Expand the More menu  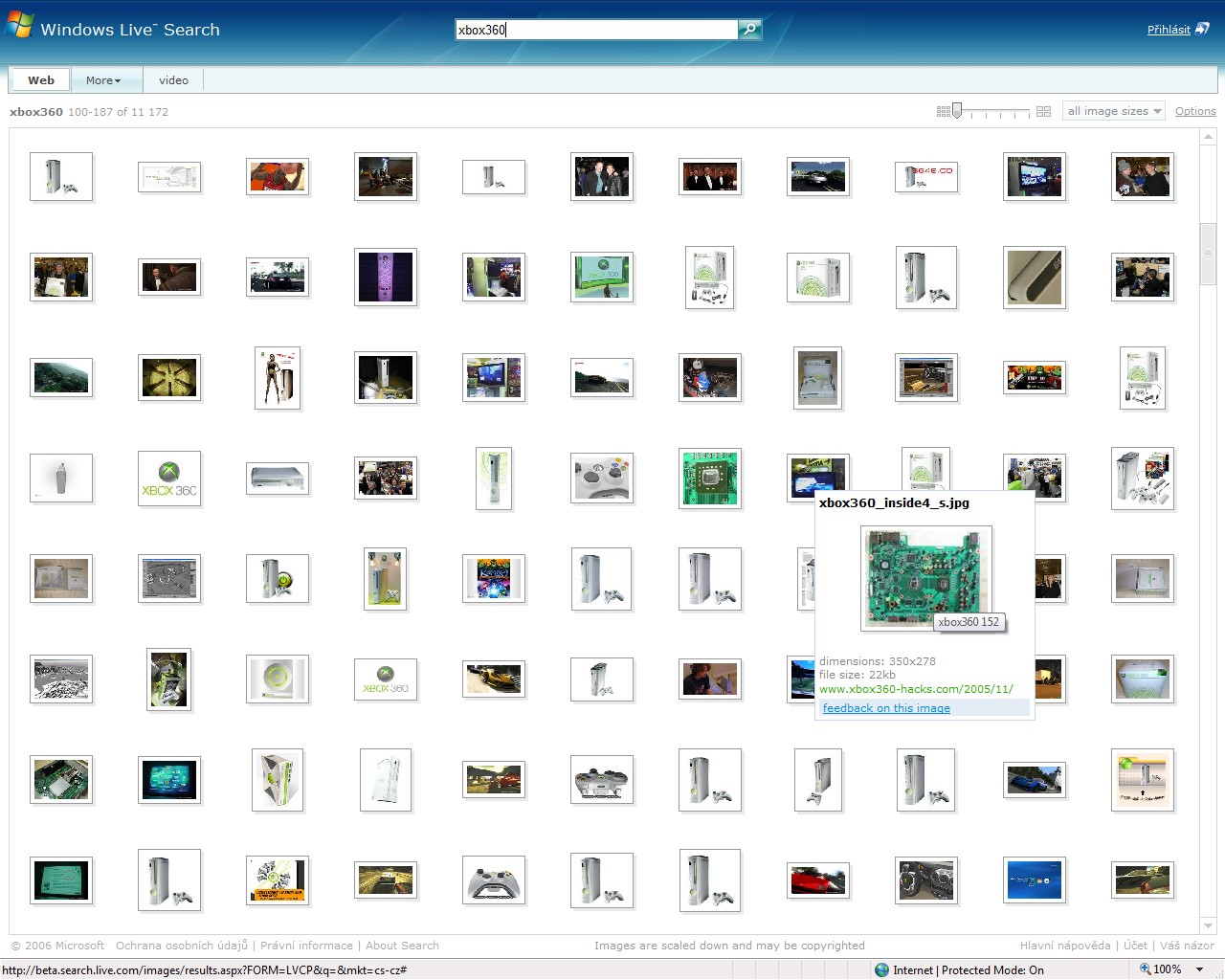[103, 80]
